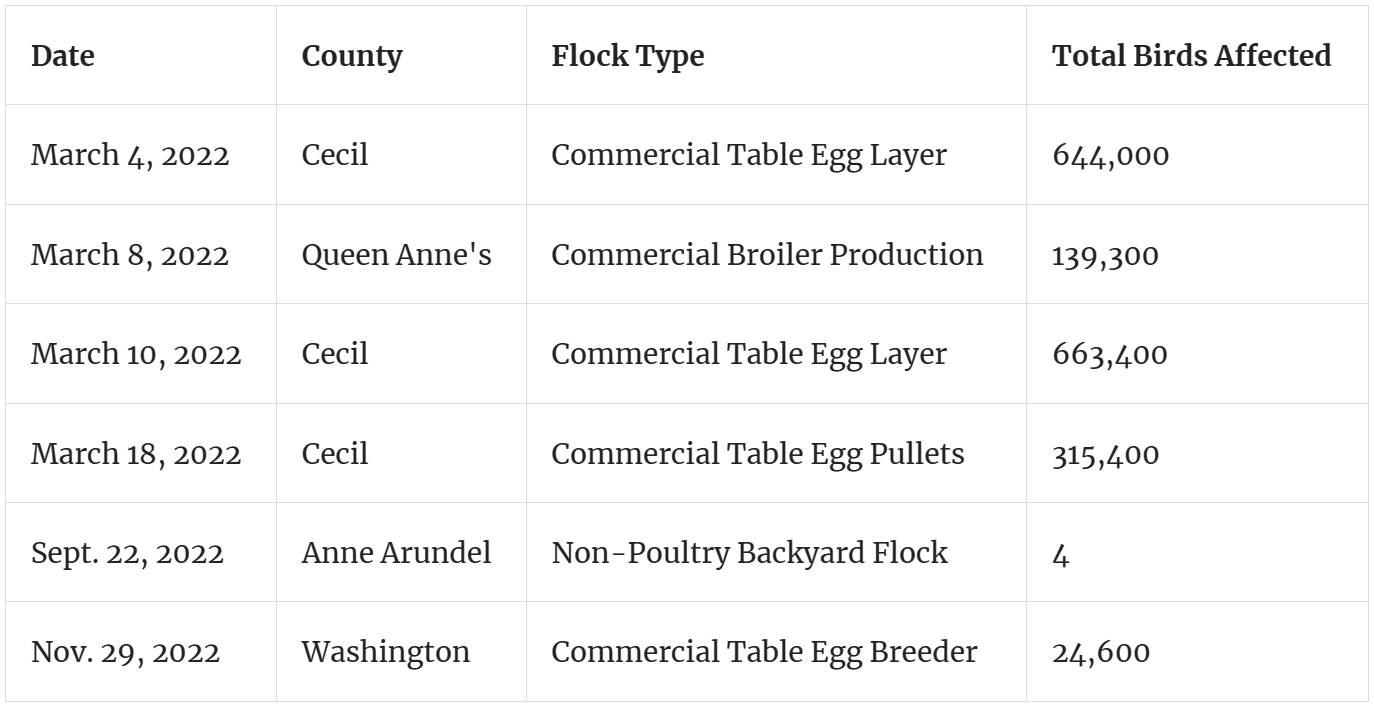
Task: Click the 315,400 birds affected value
Action: (1106, 454)
